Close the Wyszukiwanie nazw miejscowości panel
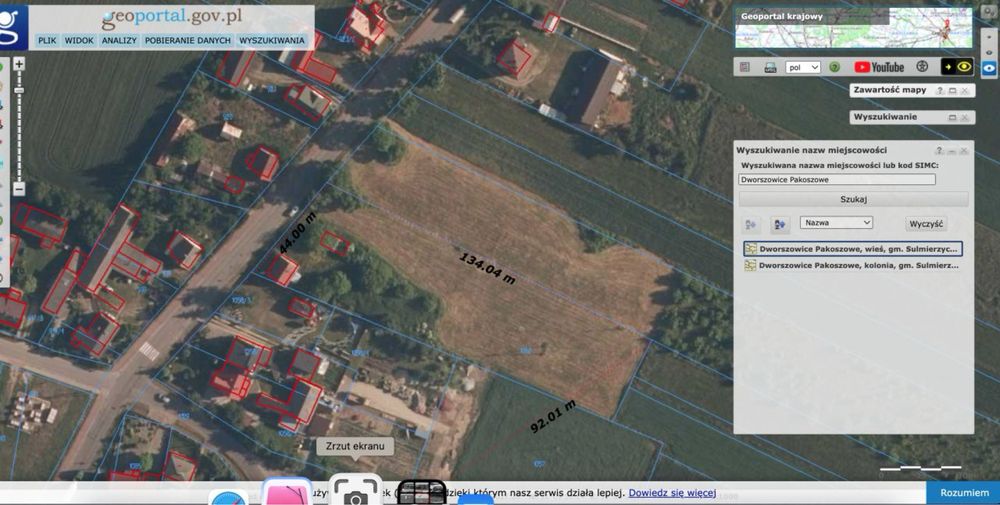Image resolution: width=1000 pixels, height=505 pixels. (964, 150)
